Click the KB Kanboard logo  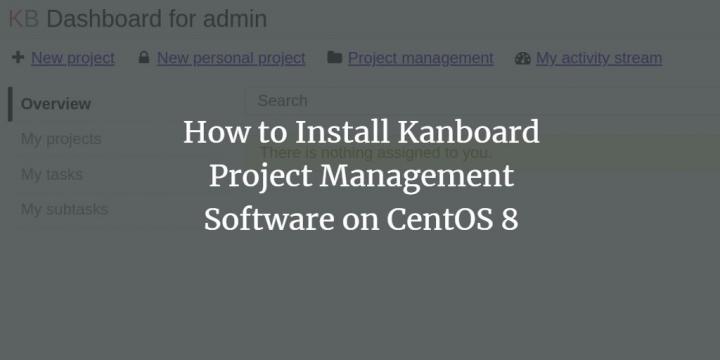pyautogui.click(x=23, y=19)
